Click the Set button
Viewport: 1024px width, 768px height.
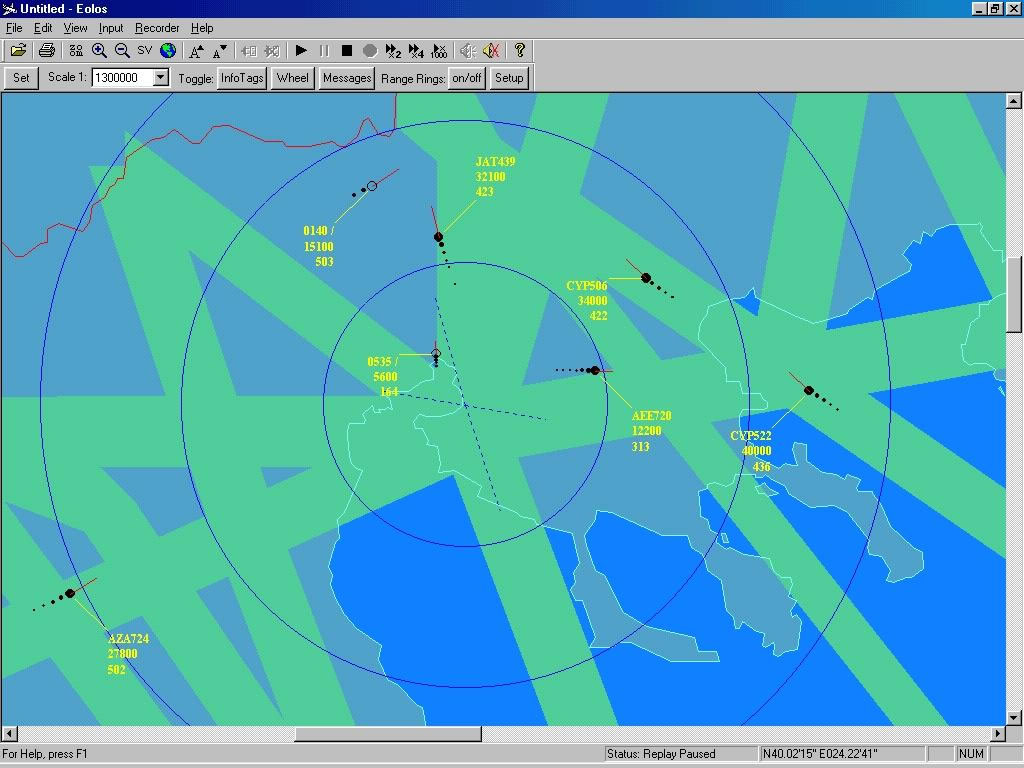pyautogui.click(x=21, y=78)
